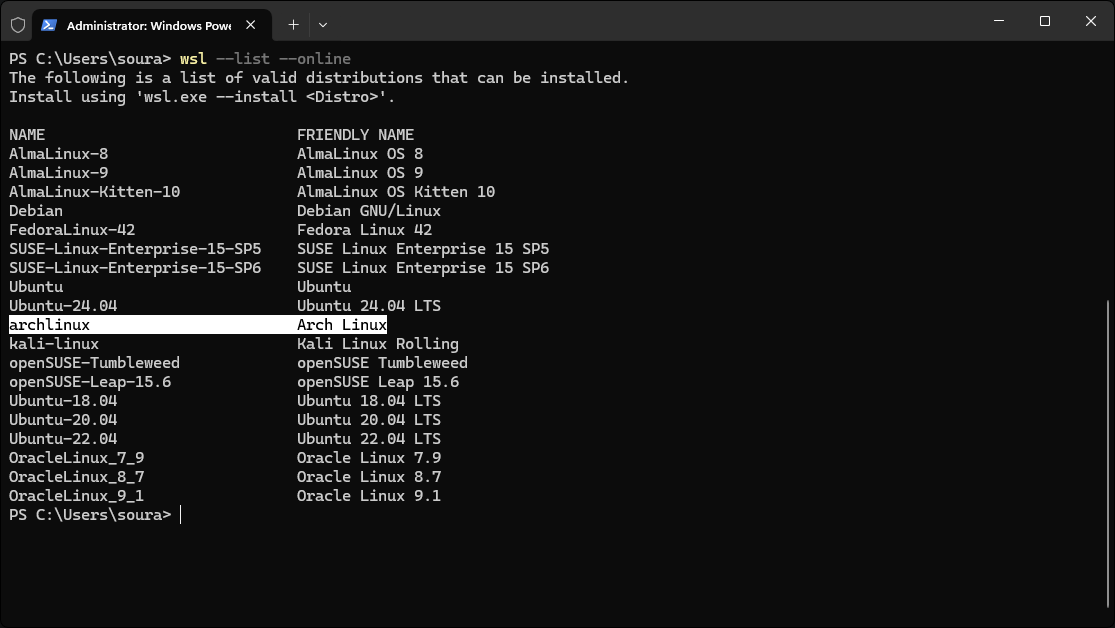This screenshot has height=628, width=1115.
Task: Open the new tab dropdown chevron
Action: pos(322,24)
